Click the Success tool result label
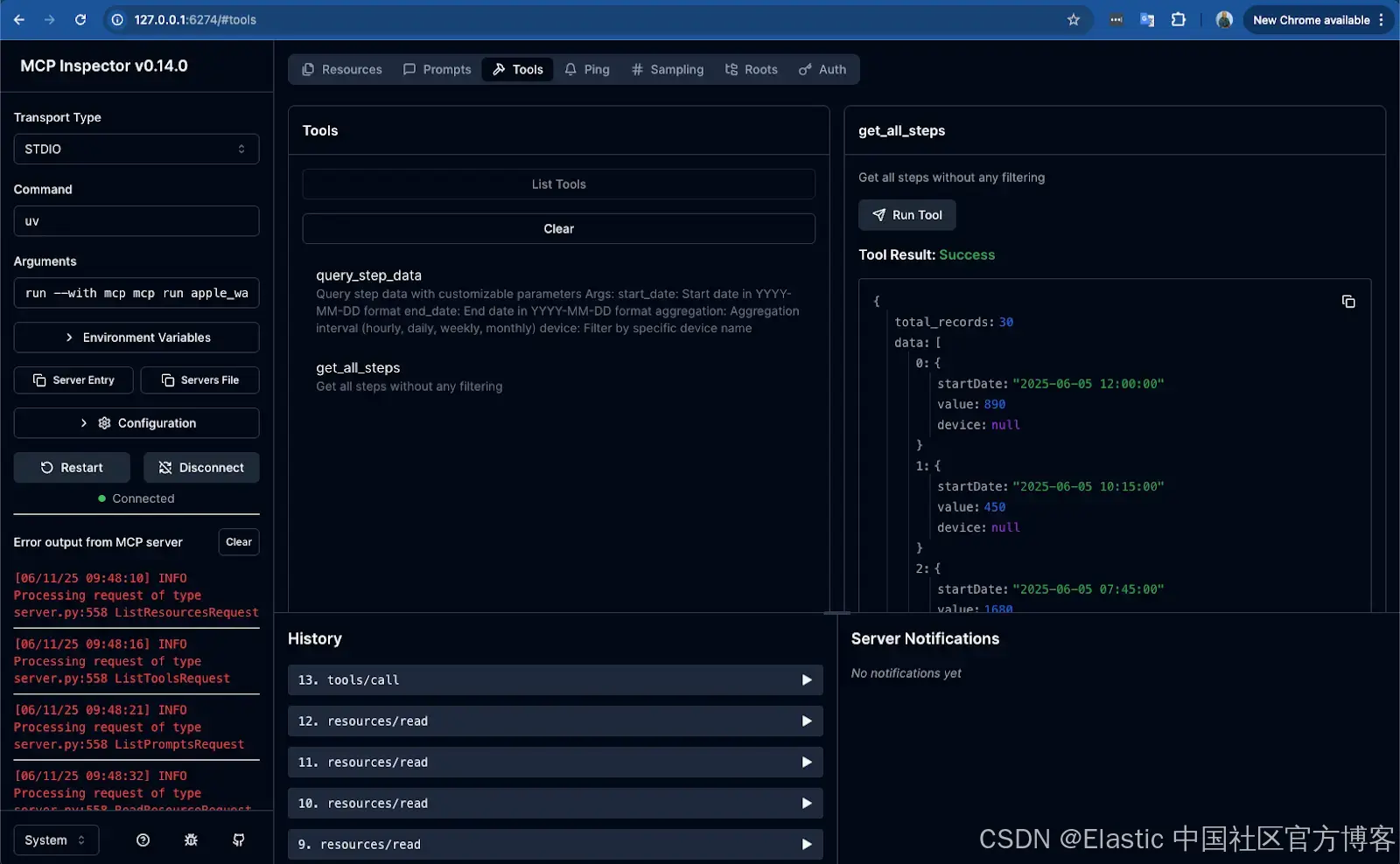Image resolution: width=1400 pixels, height=864 pixels. point(967,254)
